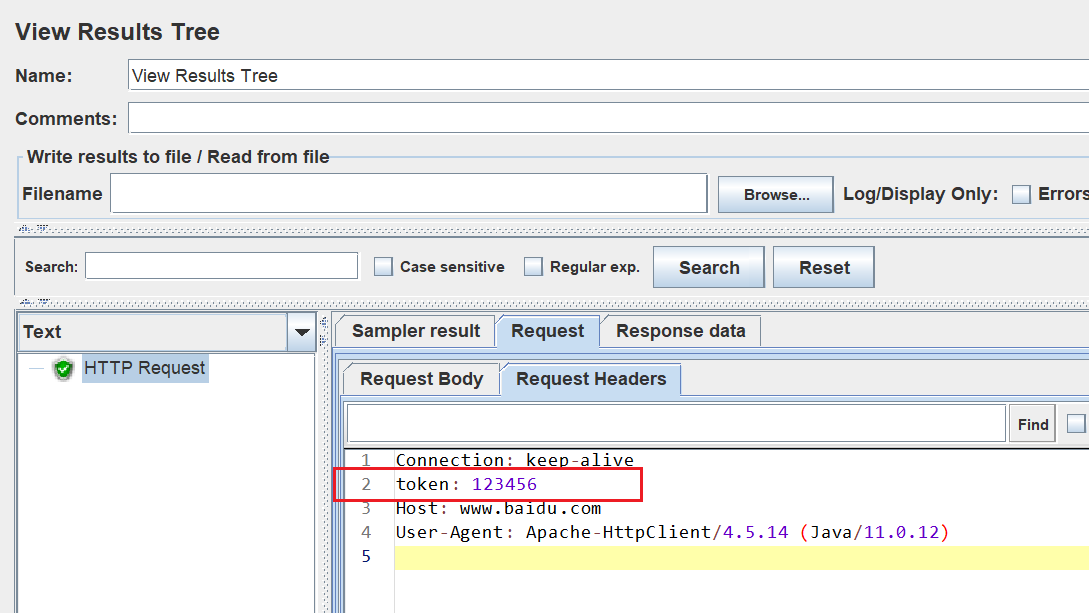Select the HTTP Request tree row

144,368
